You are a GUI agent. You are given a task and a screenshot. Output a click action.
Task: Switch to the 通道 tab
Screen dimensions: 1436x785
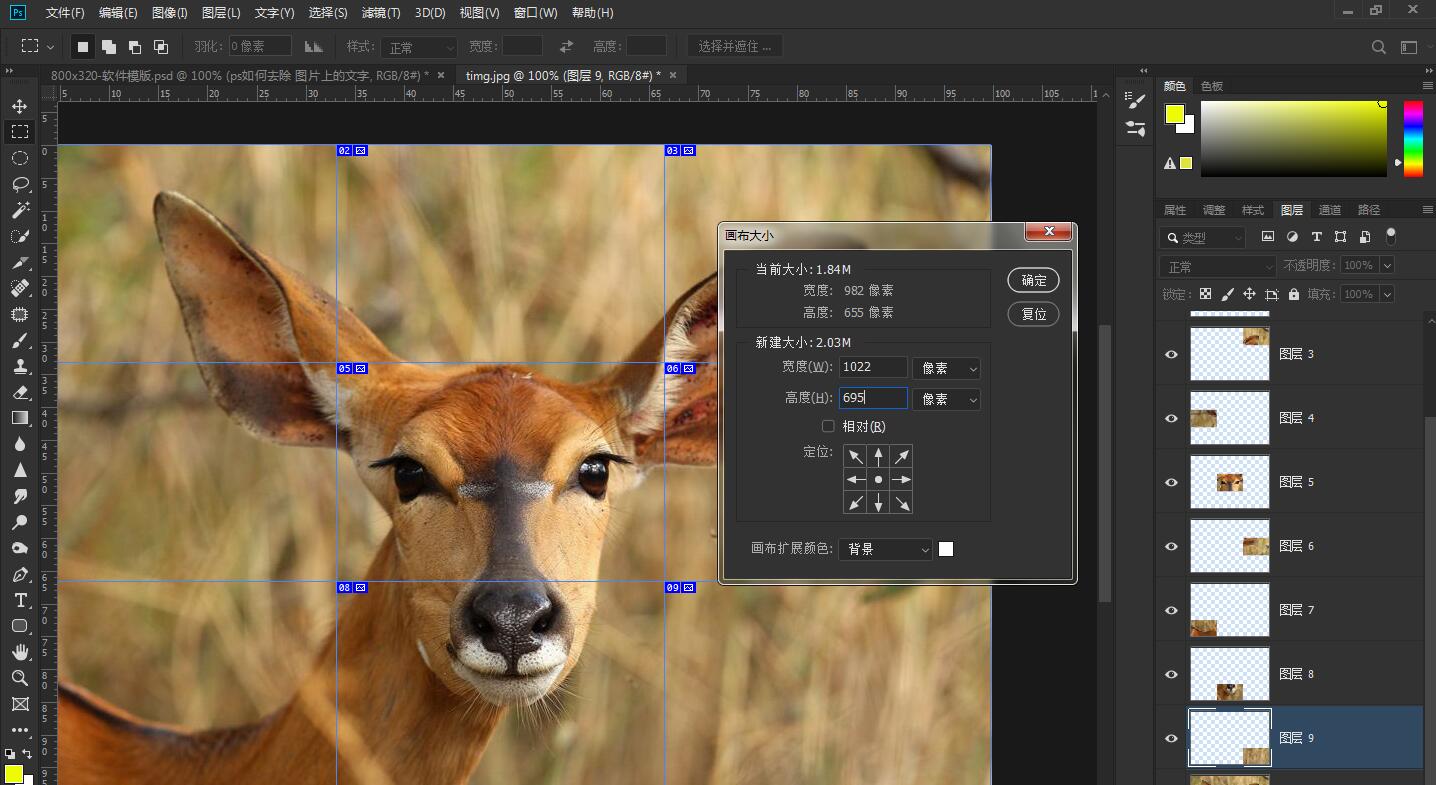[x=1330, y=210]
